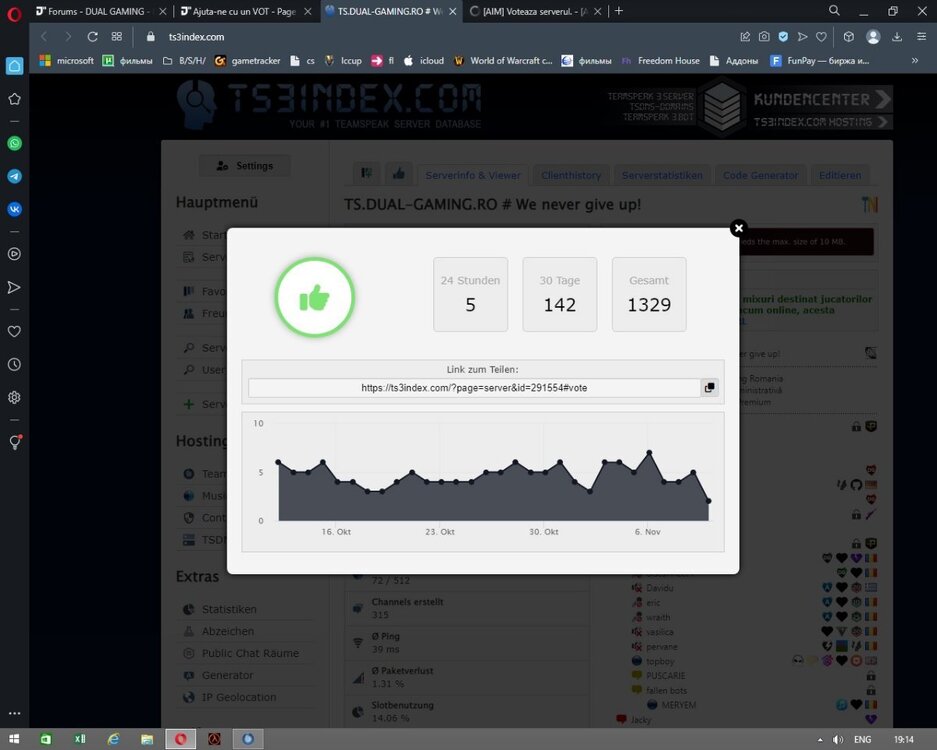Open WhatsApp from the Opera sidebar
937x750 pixels.
[15, 143]
